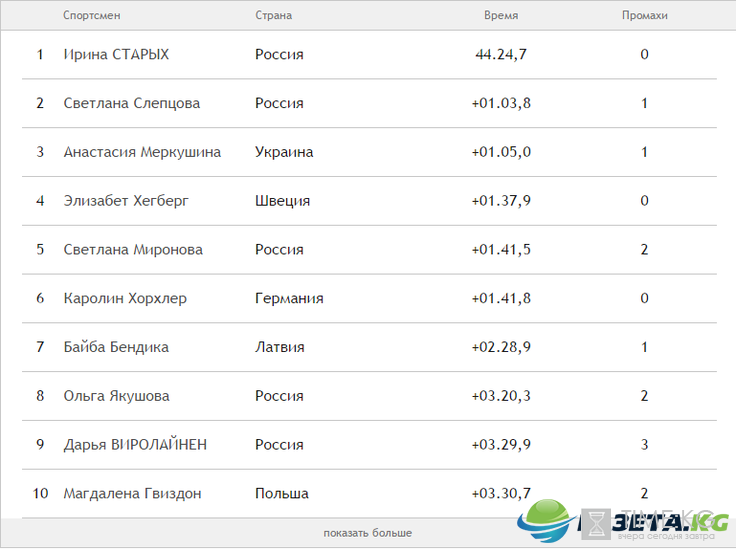Viewport: 736px width, 550px height.
Task: Click country 'Россия' in ВИРОЛАЙНЕН's row
Action: (x=279, y=445)
